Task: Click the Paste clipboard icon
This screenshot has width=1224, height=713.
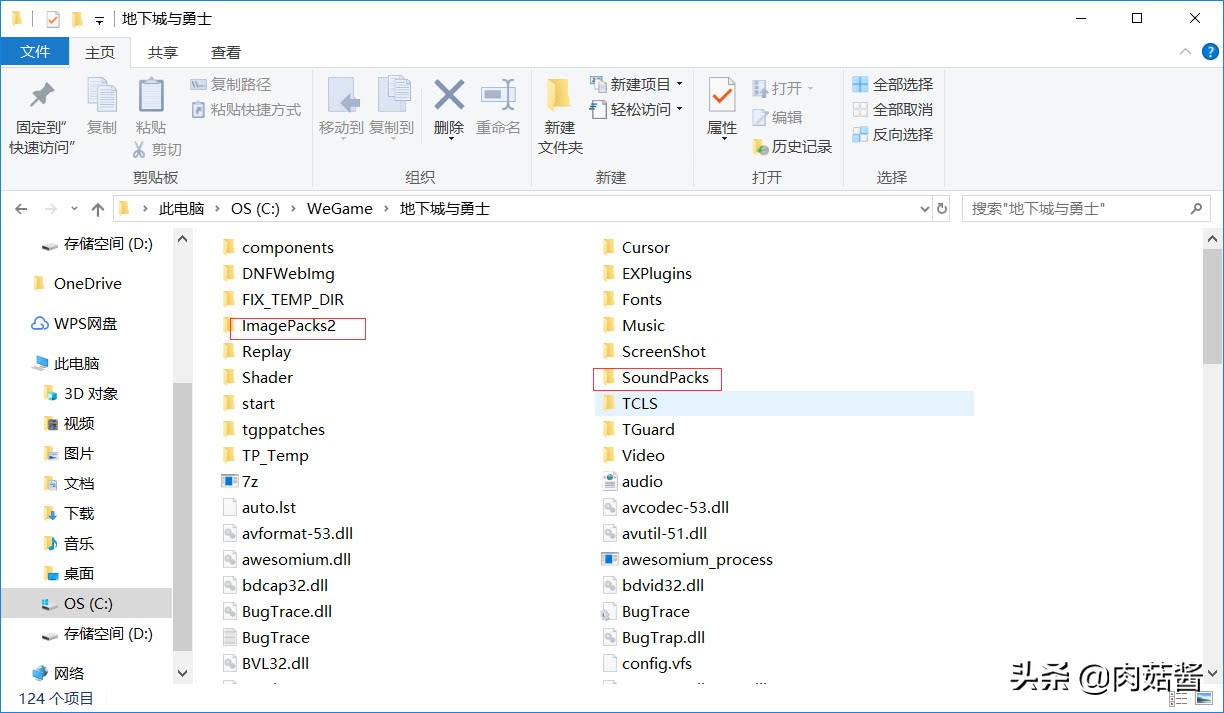Action: click(x=151, y=95)
